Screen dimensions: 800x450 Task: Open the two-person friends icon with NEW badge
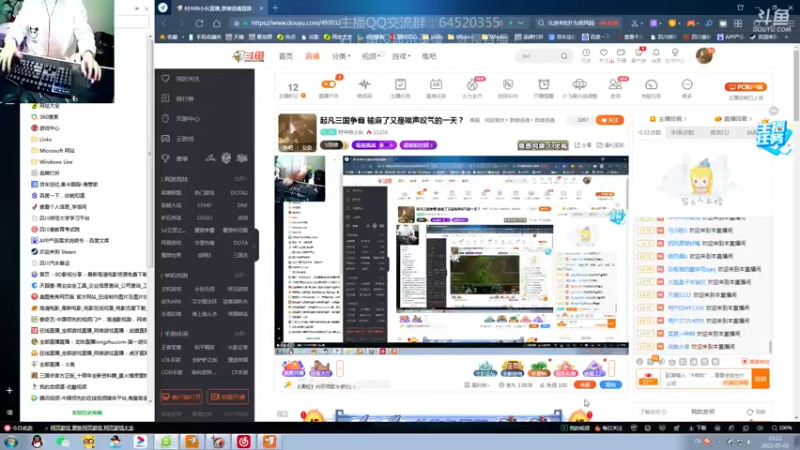[x=615, y=85]
